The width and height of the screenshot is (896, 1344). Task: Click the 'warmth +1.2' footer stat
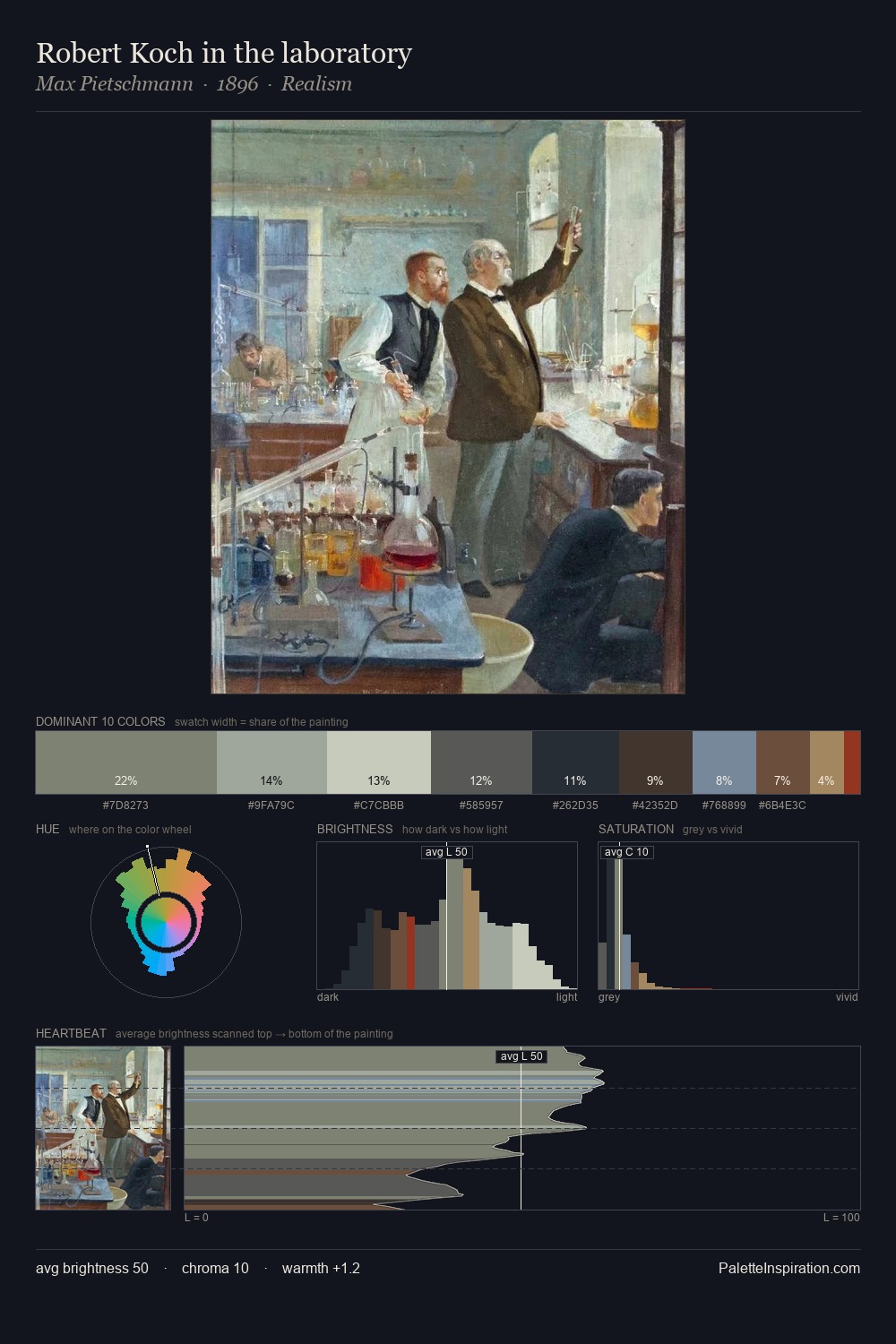pos(321,1268)
